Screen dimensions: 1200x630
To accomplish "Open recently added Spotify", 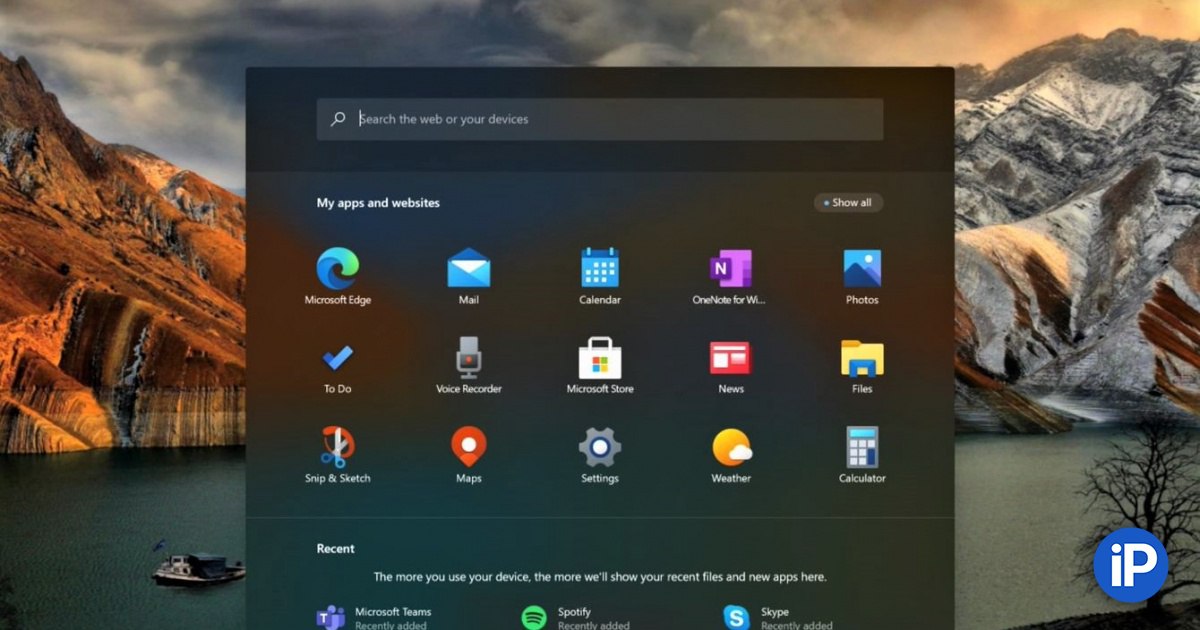I will (x=576, y=618).
